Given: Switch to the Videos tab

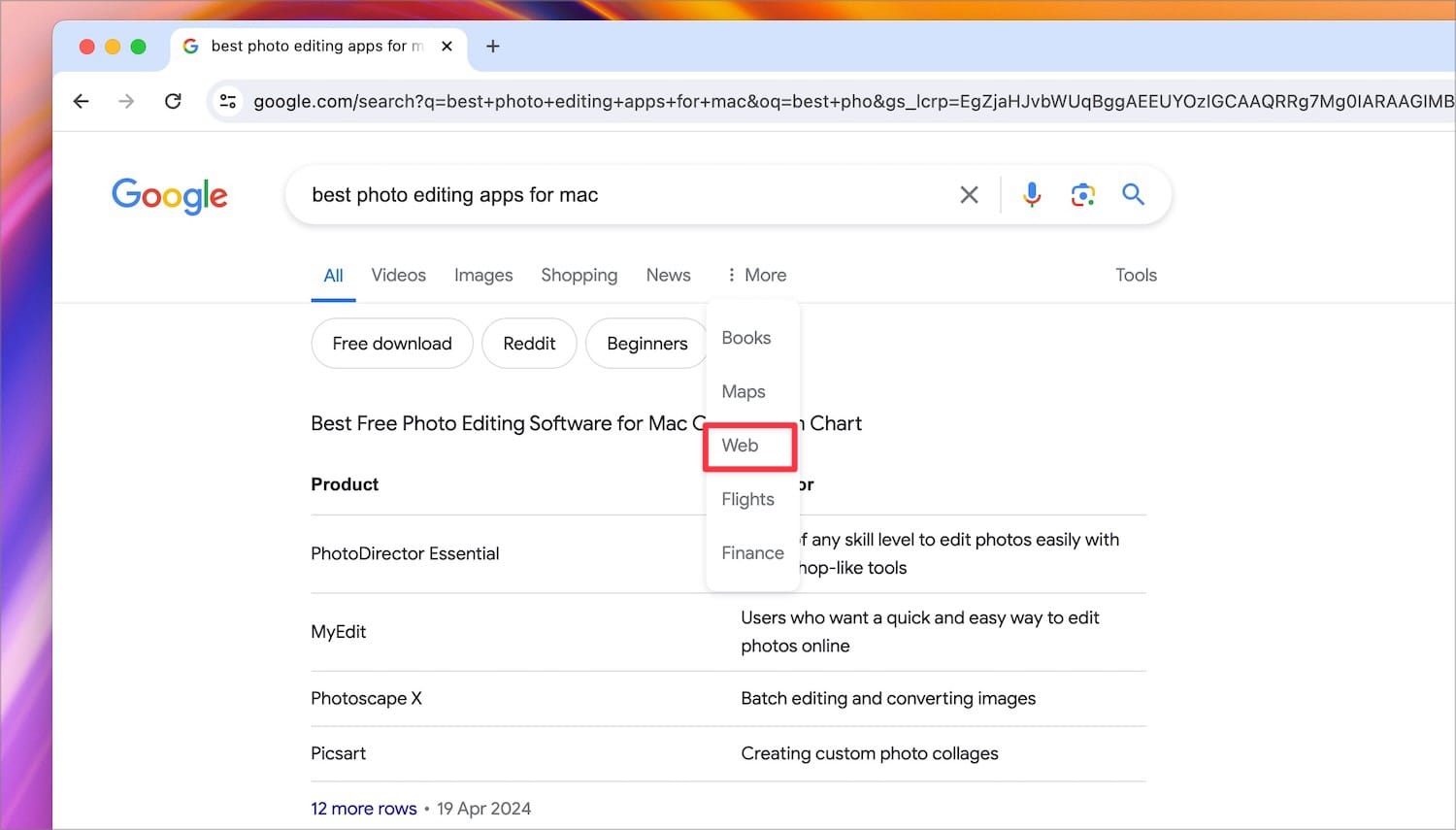Looking at the screenshot, I should pos(398,276).
